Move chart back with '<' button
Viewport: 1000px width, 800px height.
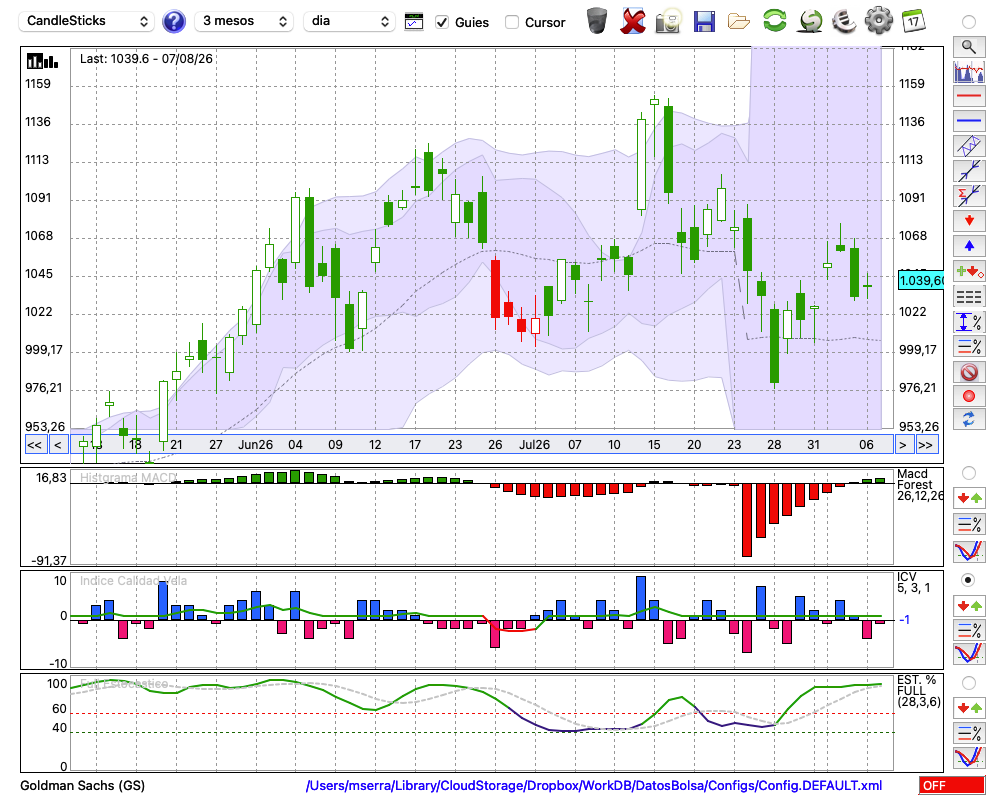point(58,445)
